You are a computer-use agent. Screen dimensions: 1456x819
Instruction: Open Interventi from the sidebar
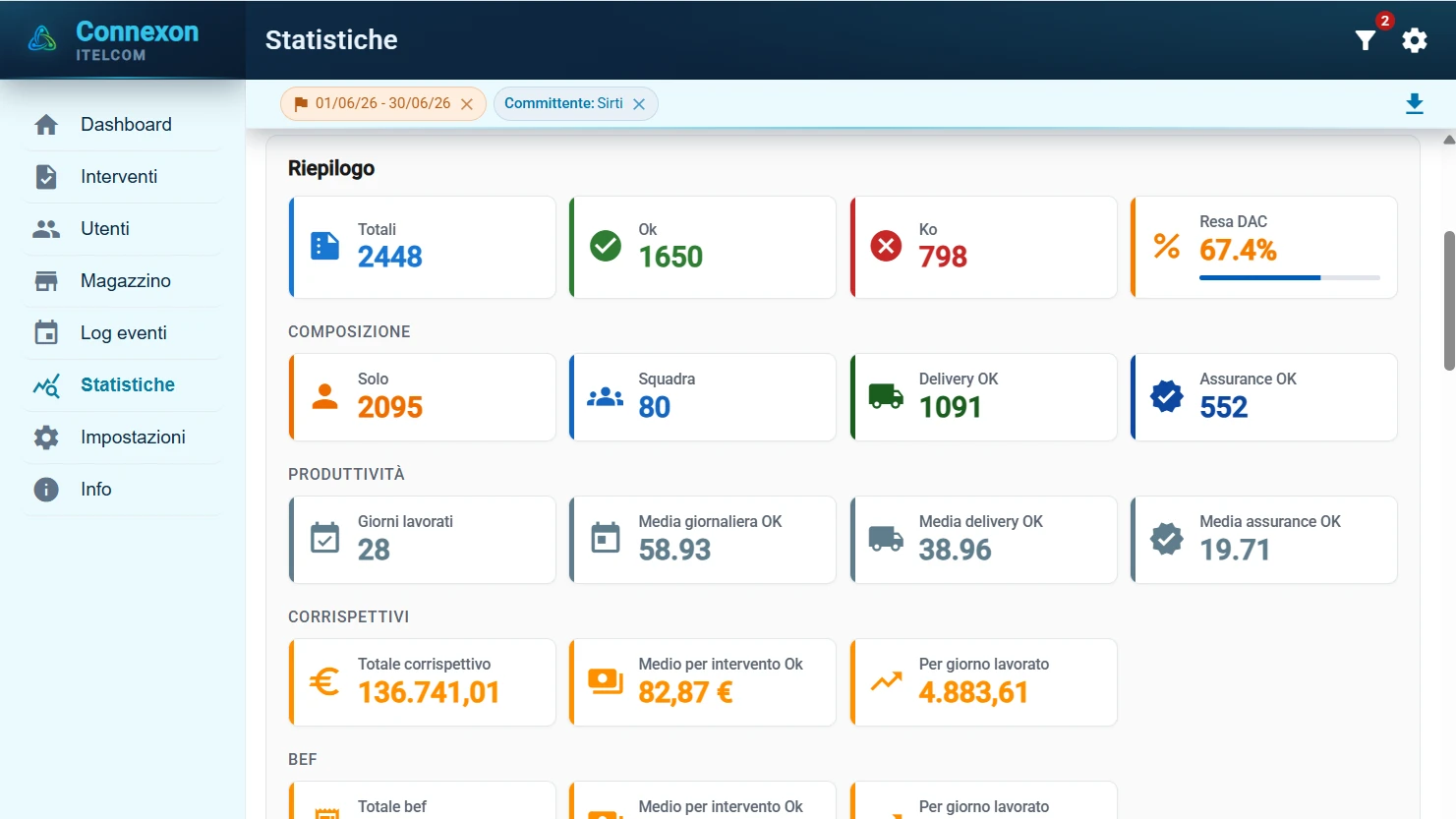[123, 177]
